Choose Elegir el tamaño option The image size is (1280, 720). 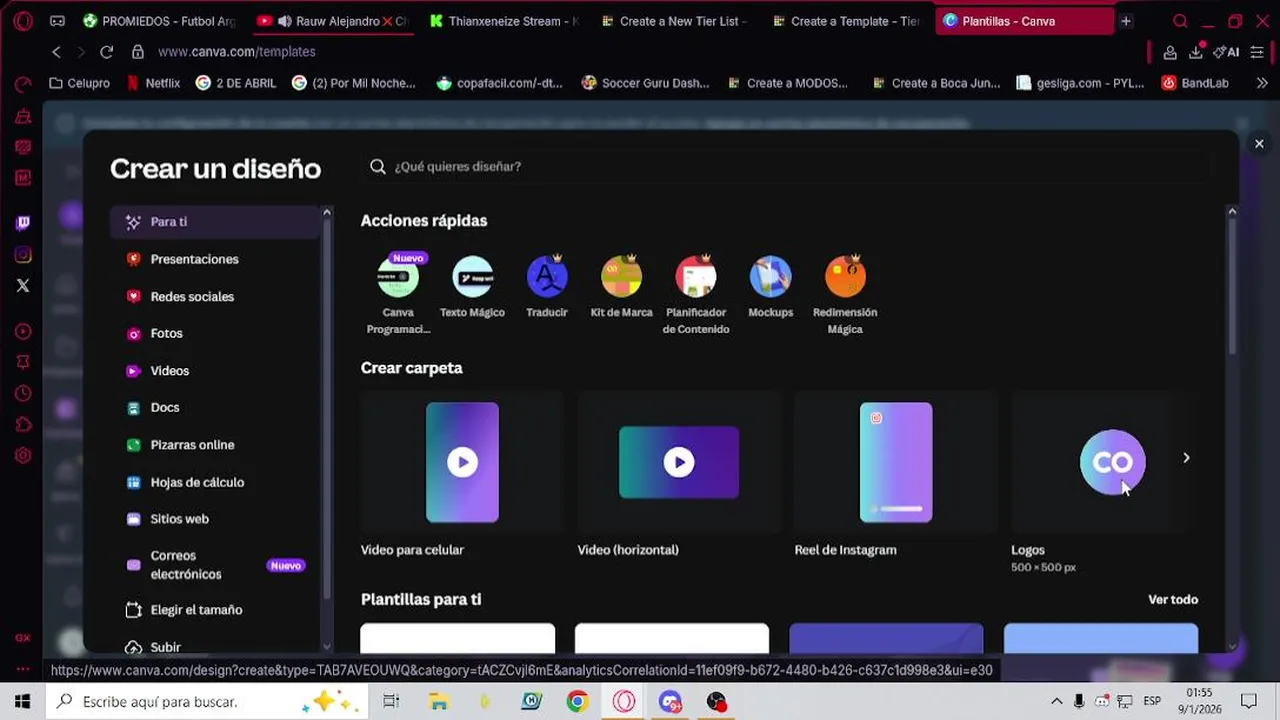[x=214, y=610]
